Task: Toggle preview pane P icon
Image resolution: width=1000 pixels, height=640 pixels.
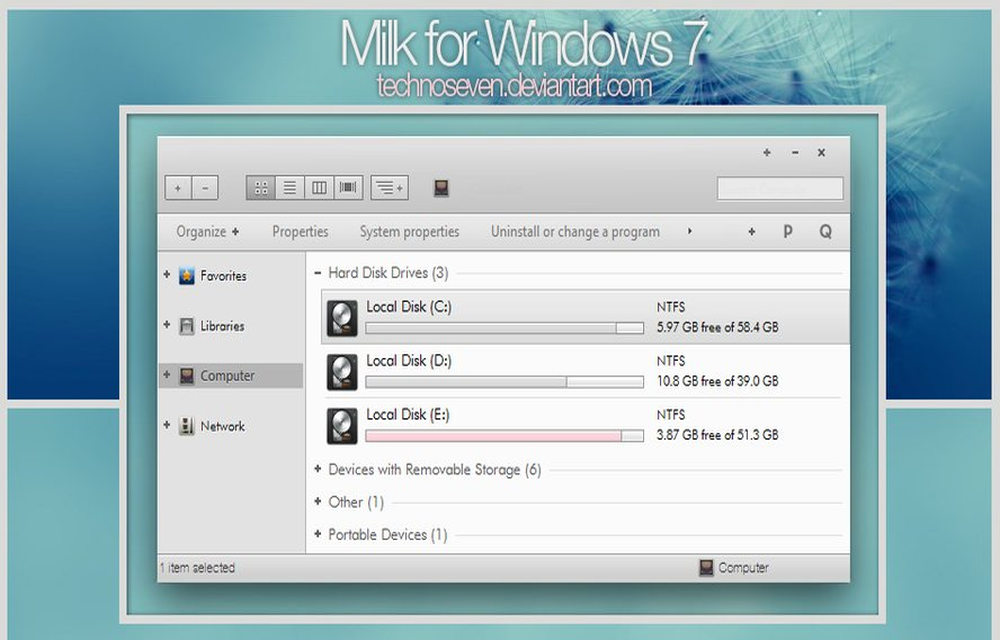Action: 788,231
